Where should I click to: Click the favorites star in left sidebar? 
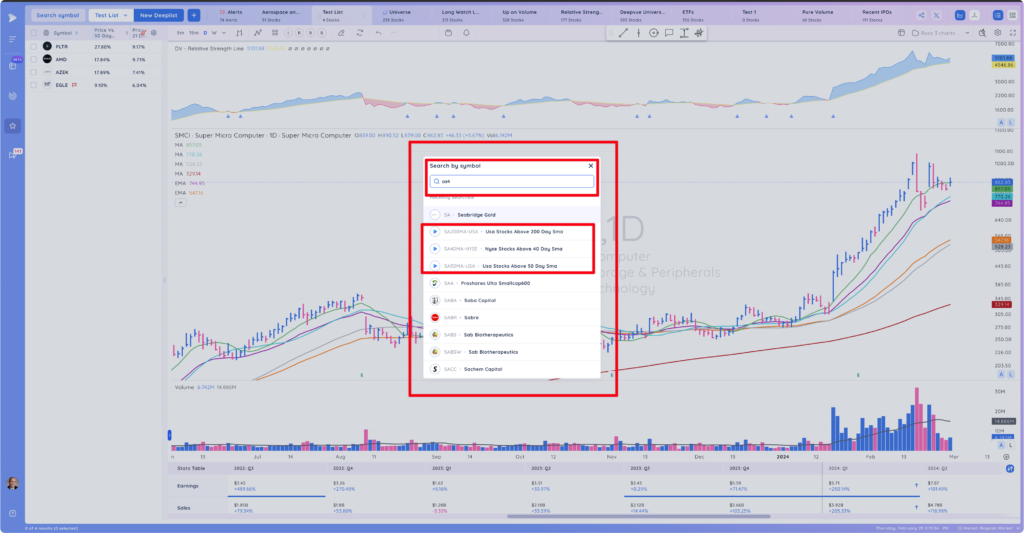12,125
